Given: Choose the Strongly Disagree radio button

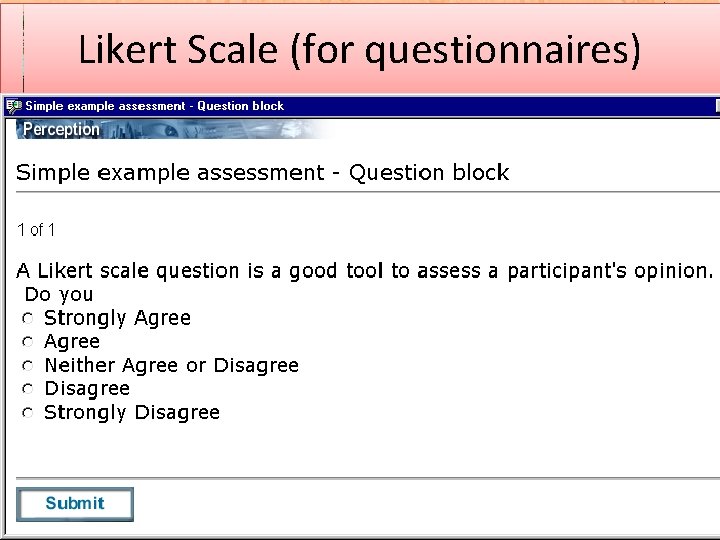Looking at the screenshot, I should click(29, 413).
